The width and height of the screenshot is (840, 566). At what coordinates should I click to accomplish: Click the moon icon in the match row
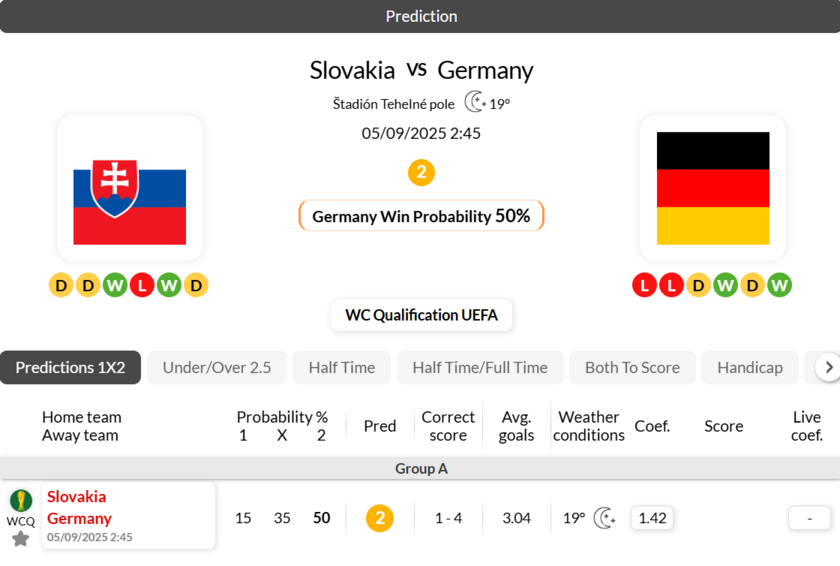point(604,518)
